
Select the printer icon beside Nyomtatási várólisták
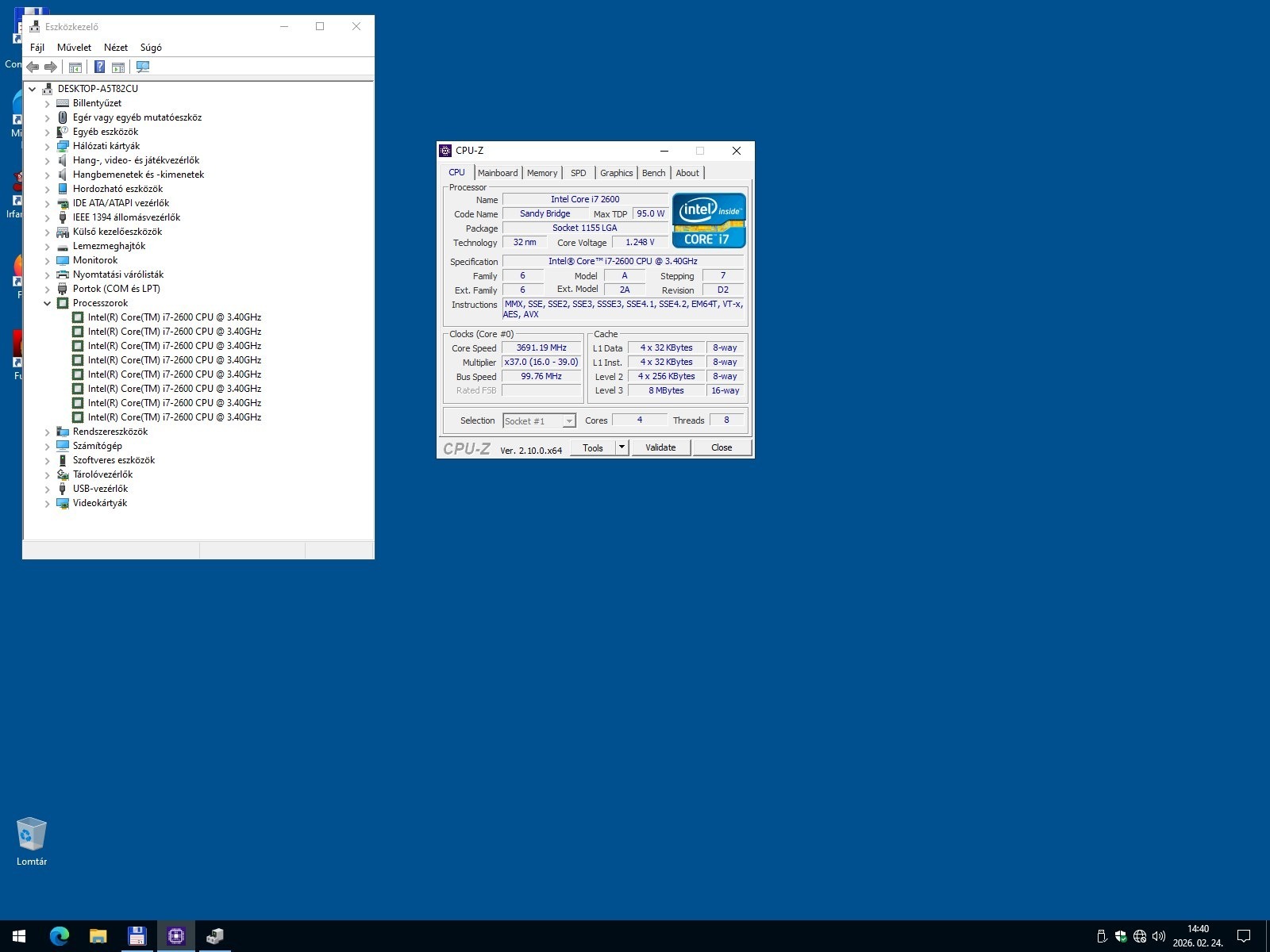(x=63, y=274)
